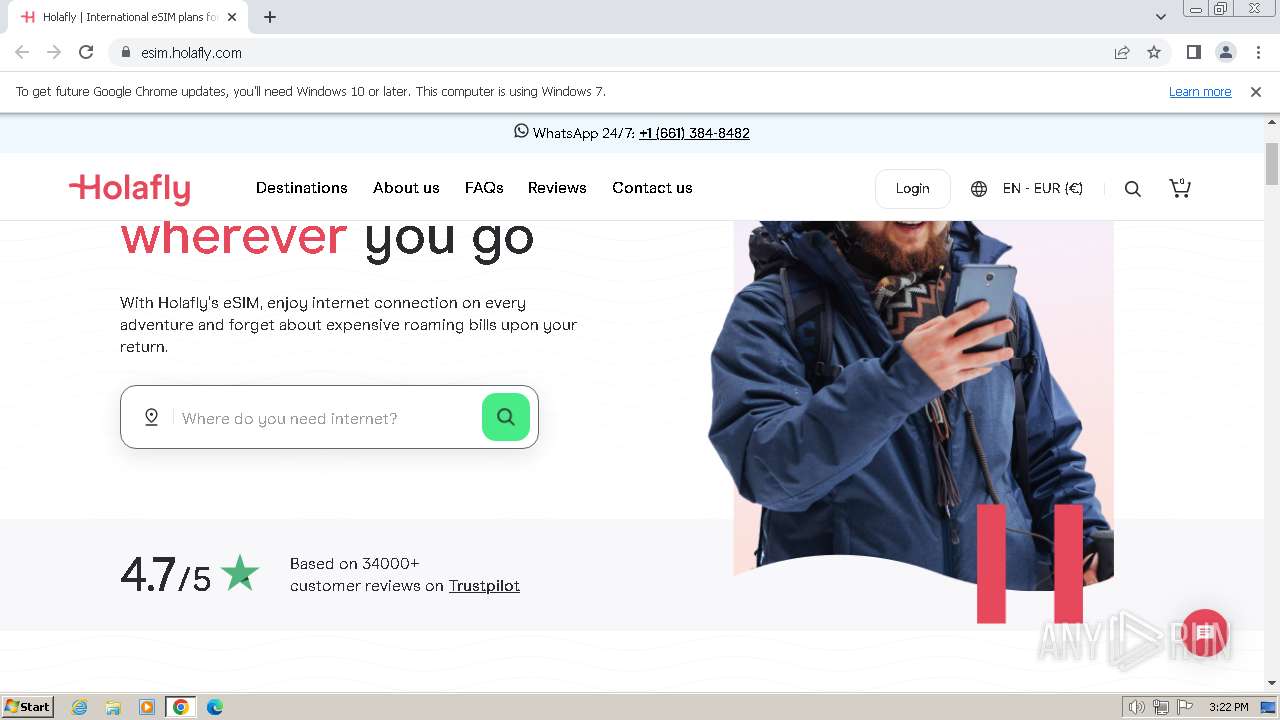Open File Explorer from taskbar

point(113,707)
